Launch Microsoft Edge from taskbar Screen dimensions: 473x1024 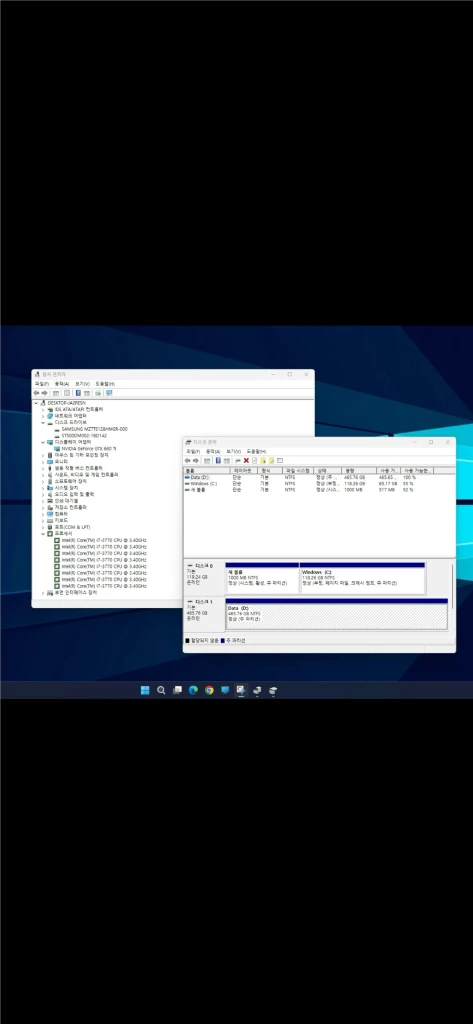point(193,690)
